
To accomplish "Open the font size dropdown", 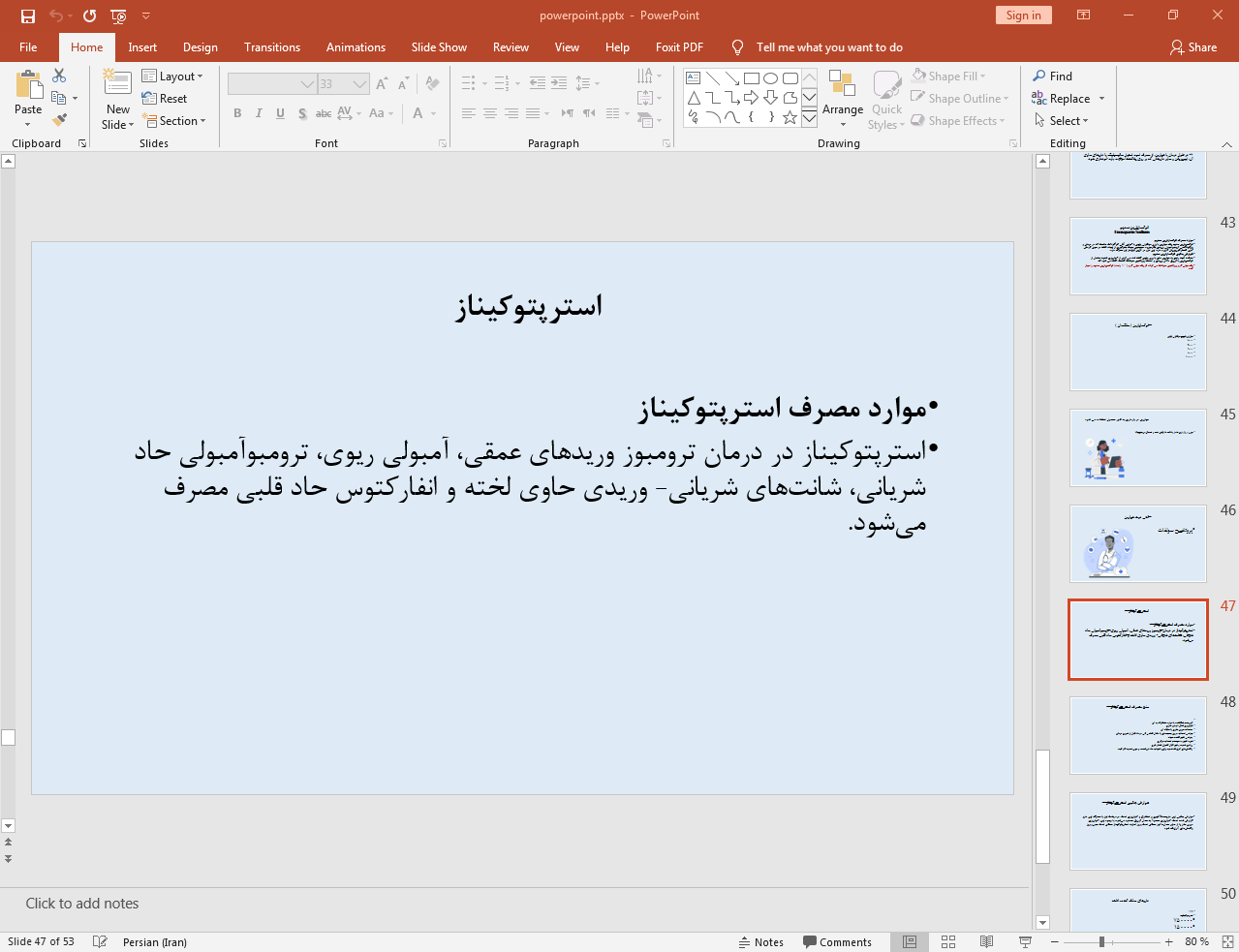I will coord(360,84).
